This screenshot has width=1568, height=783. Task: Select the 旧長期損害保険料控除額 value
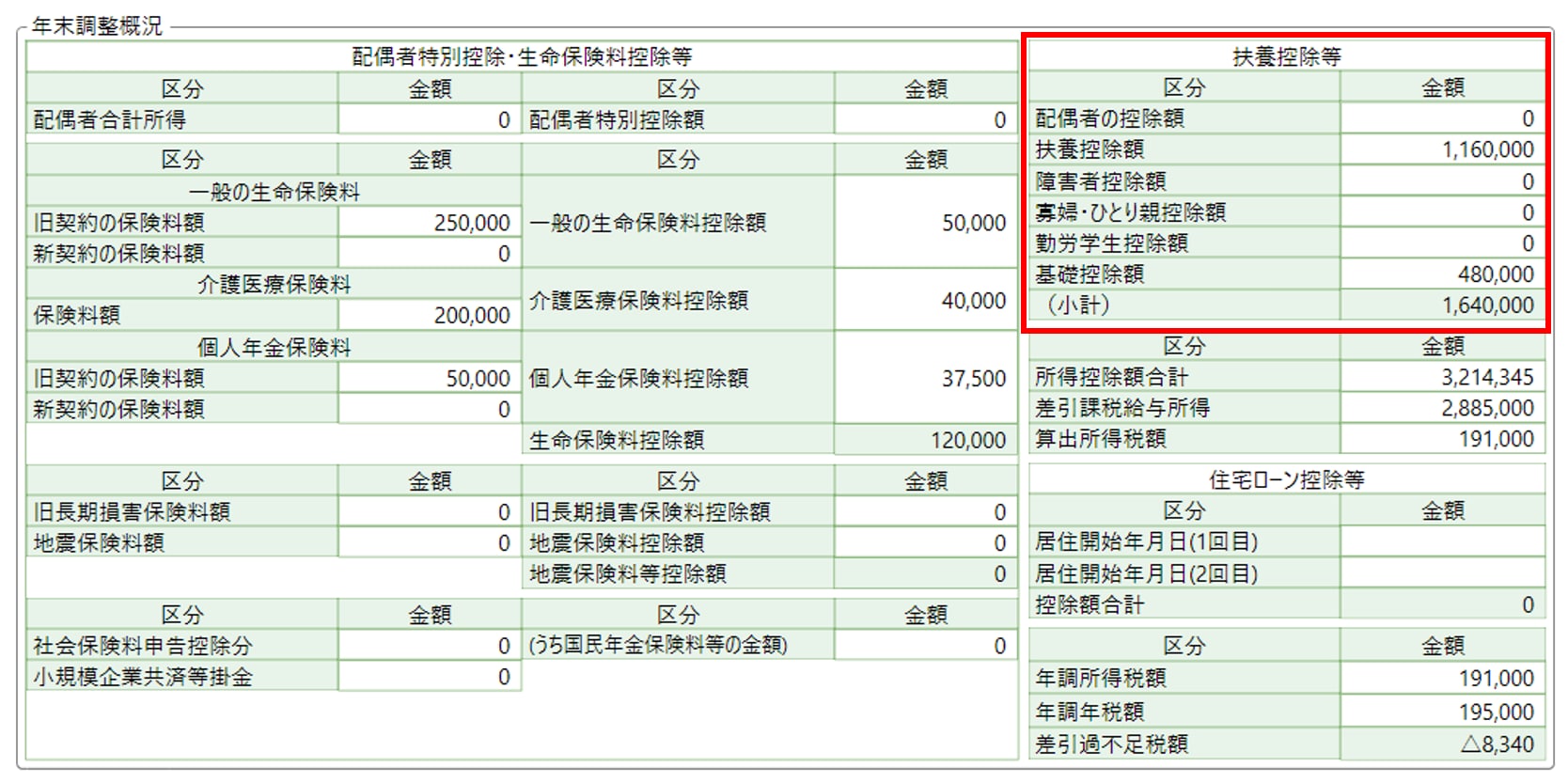point(925,511)
